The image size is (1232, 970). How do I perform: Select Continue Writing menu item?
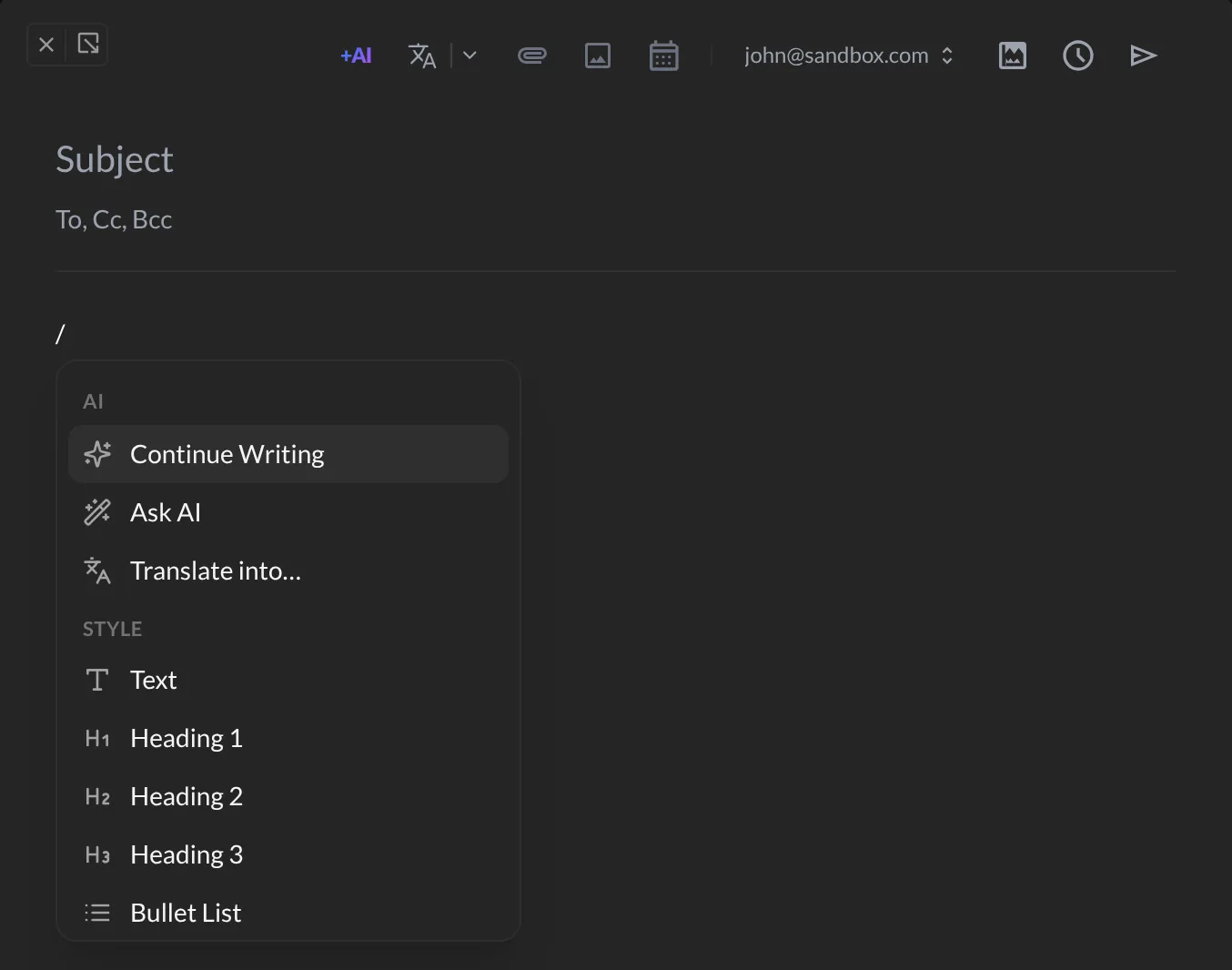pos(288,454)
